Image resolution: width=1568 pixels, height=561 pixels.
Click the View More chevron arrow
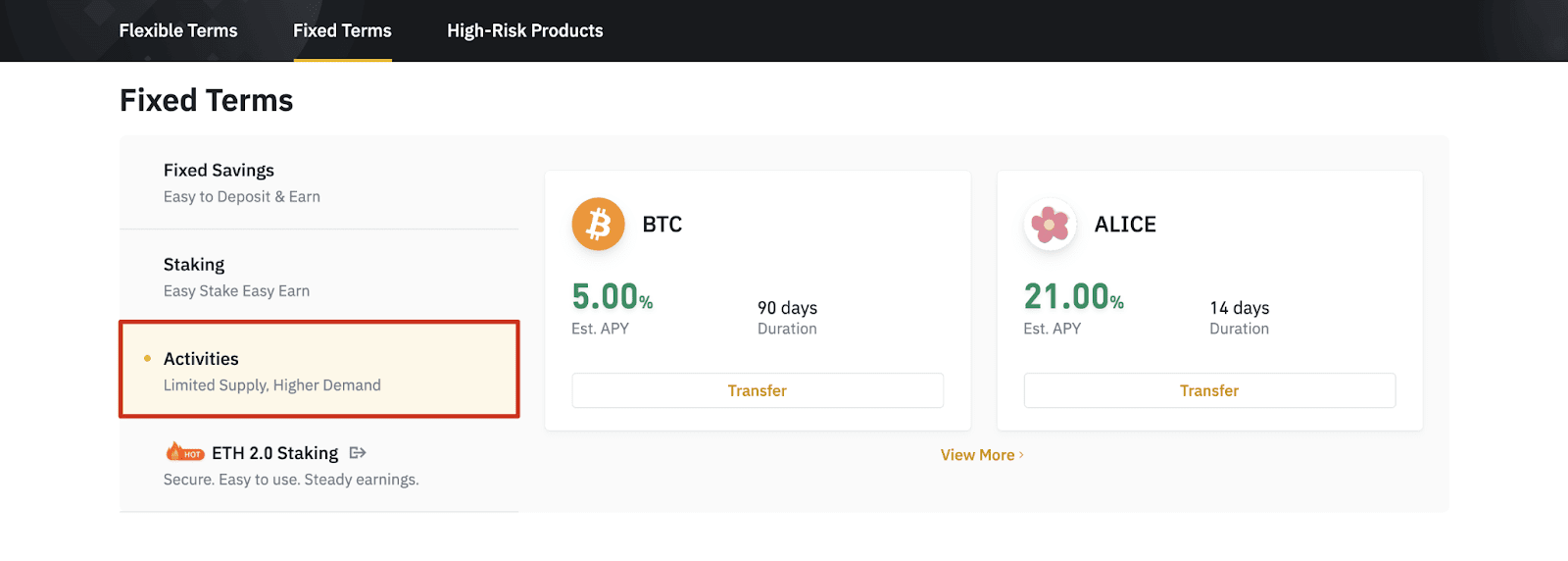coord(1021,455)
